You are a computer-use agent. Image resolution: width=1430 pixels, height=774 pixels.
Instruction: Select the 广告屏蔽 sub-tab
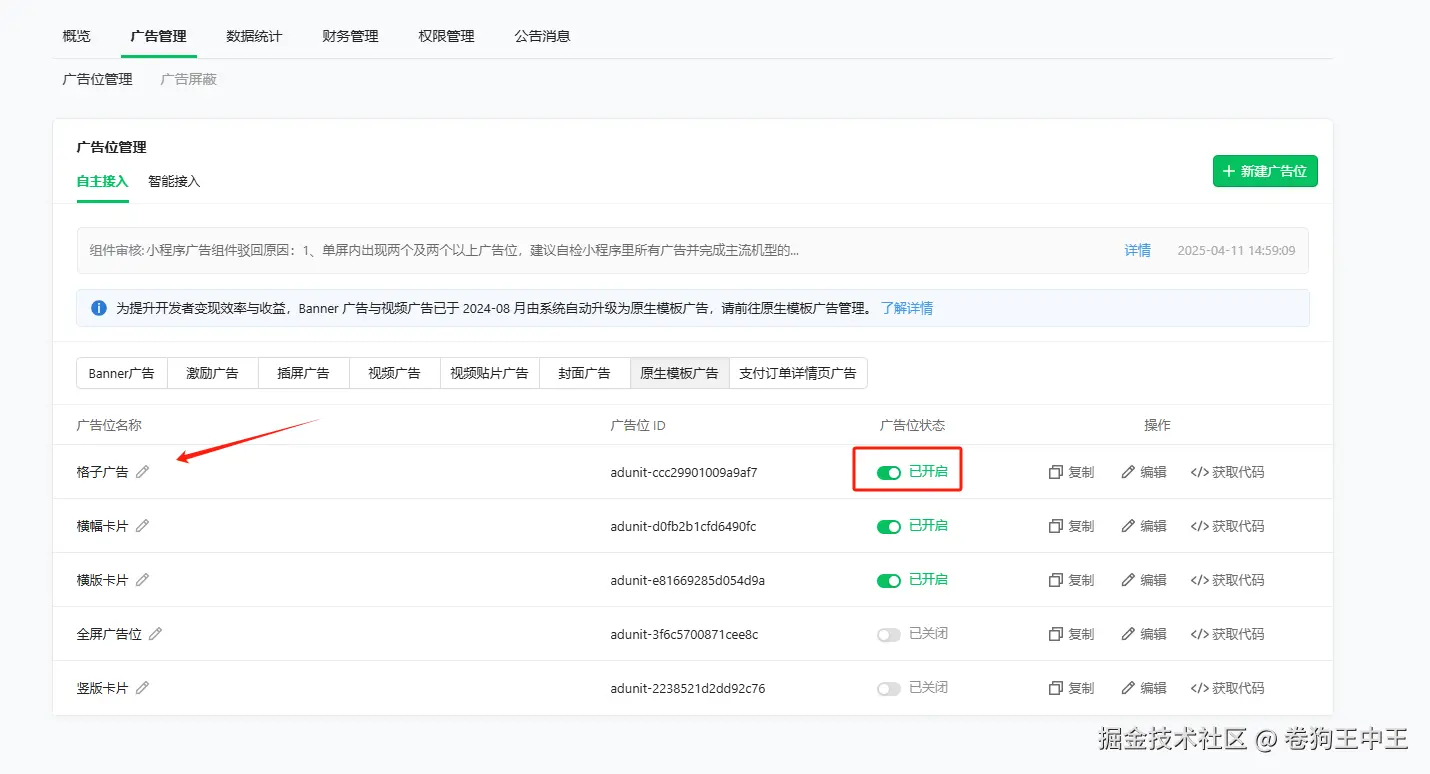(188, 79)
